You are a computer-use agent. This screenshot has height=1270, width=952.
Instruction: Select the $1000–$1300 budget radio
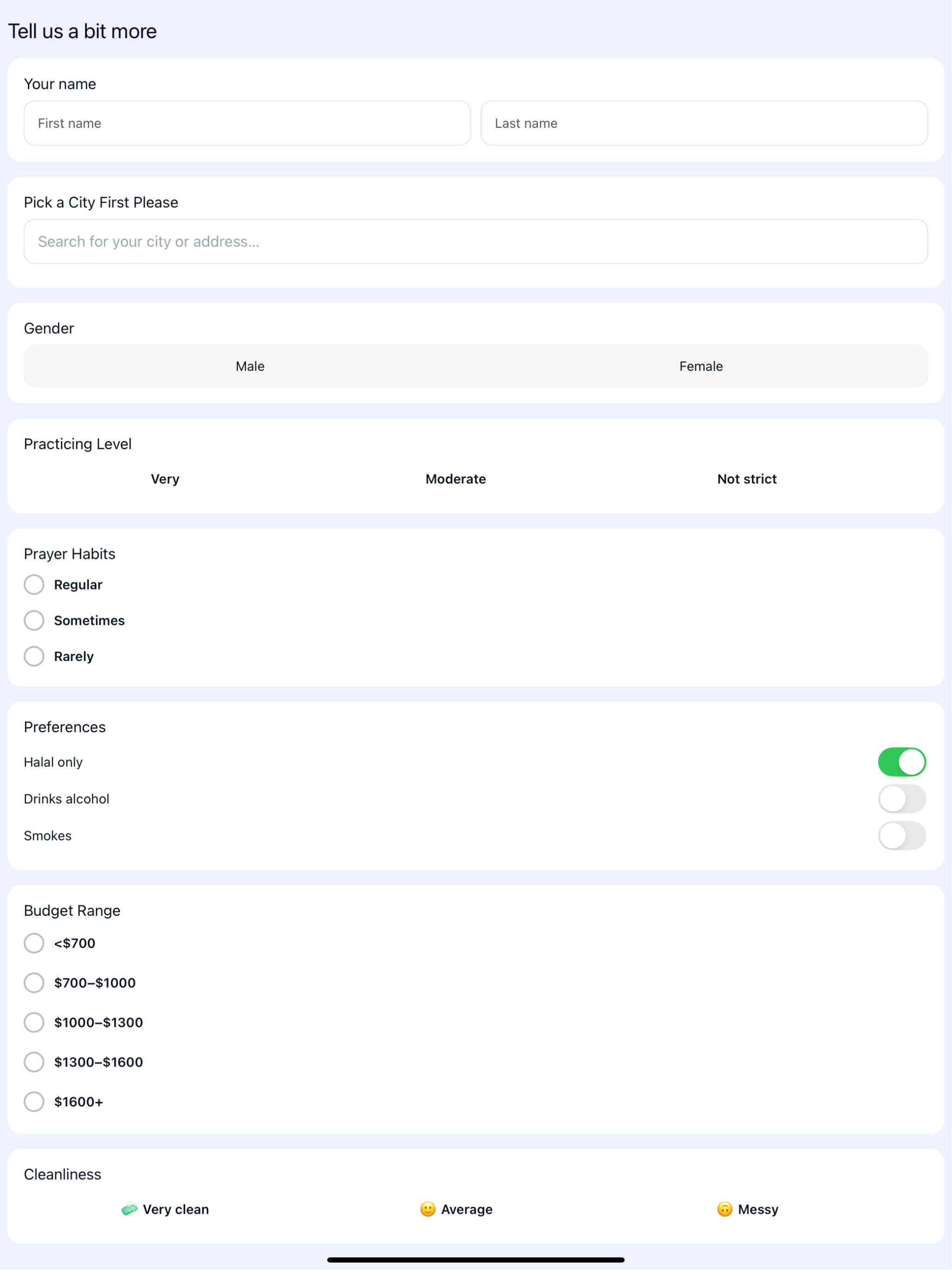(x=34, y=1022)
